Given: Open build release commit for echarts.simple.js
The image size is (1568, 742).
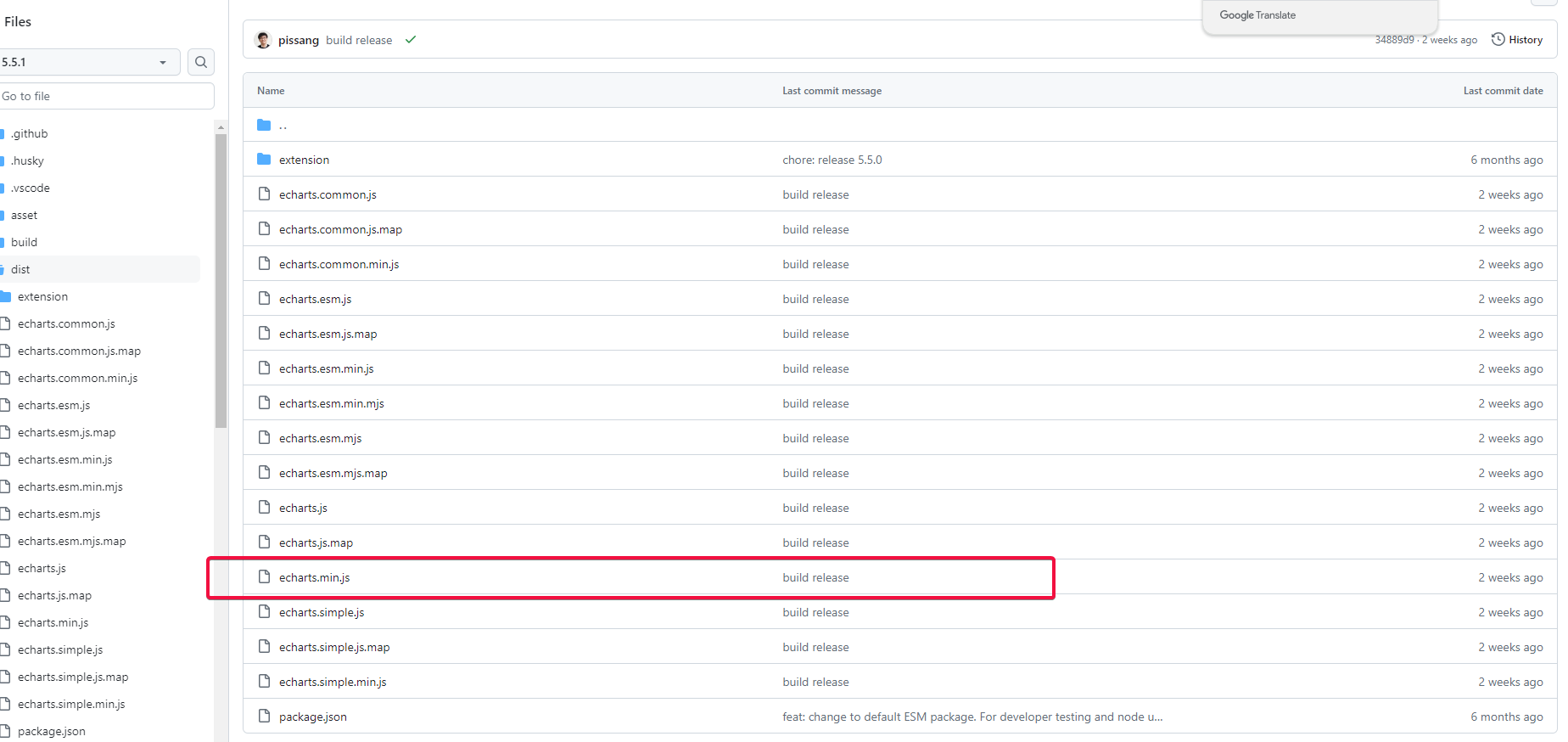Looking at the screenshot, I should pyautogui.click(x=815, y=612).
